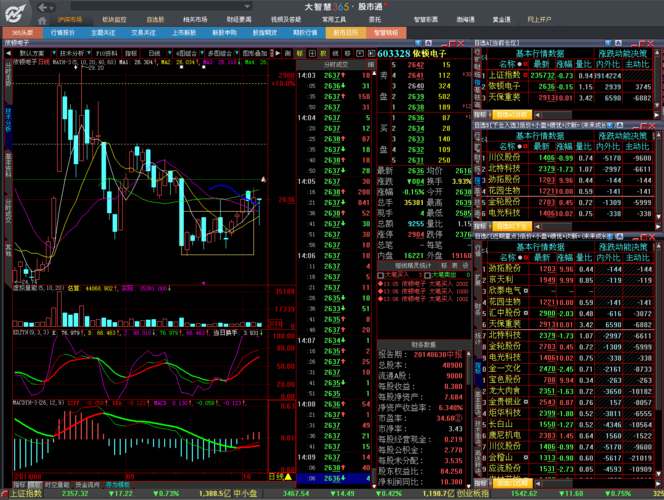
Task: Open the stock search dropdown arrow in top bar
Action: 247,6
